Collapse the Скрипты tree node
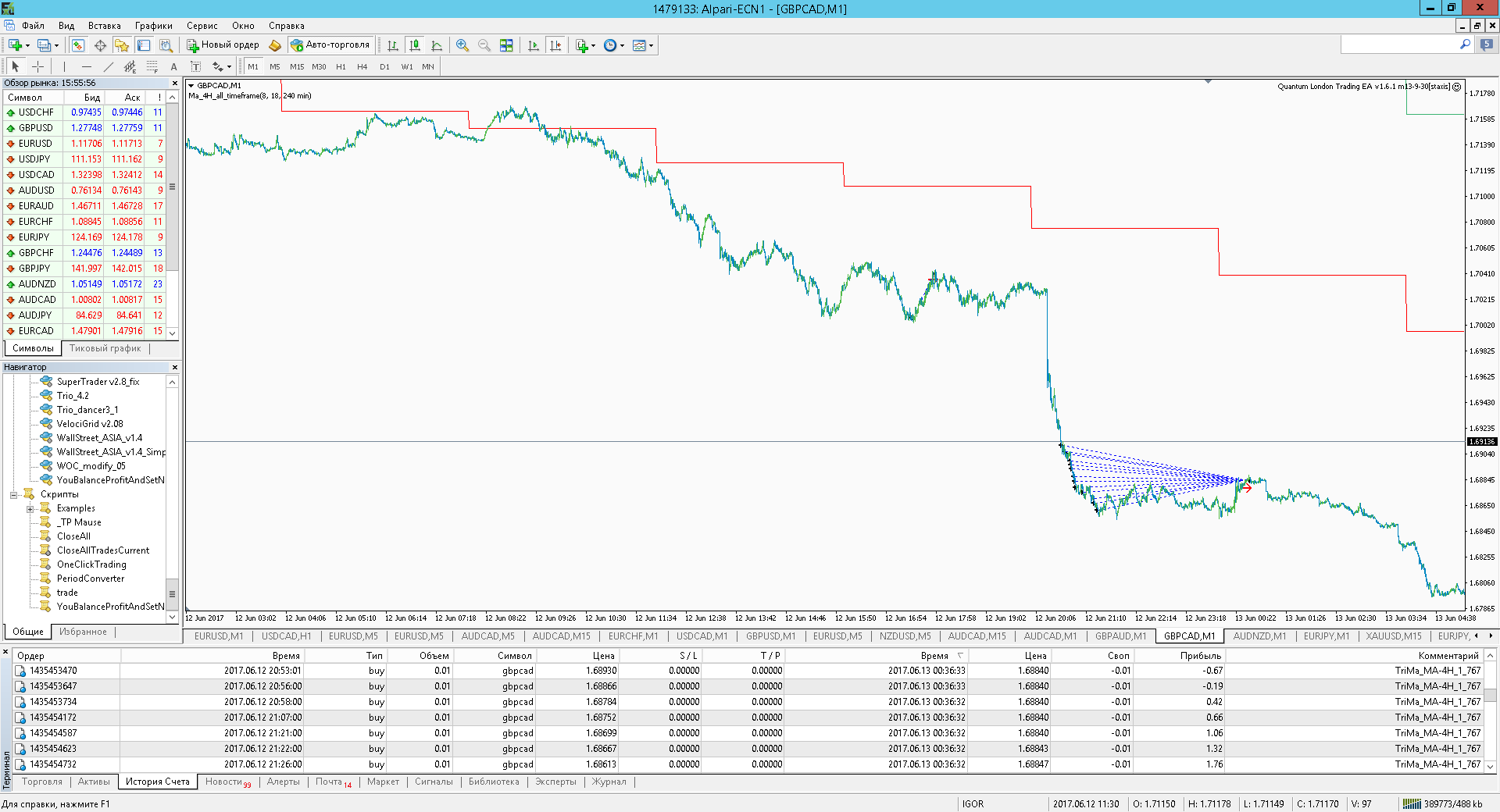Viewport: 1500px width, 812px height. click(13, 494)
